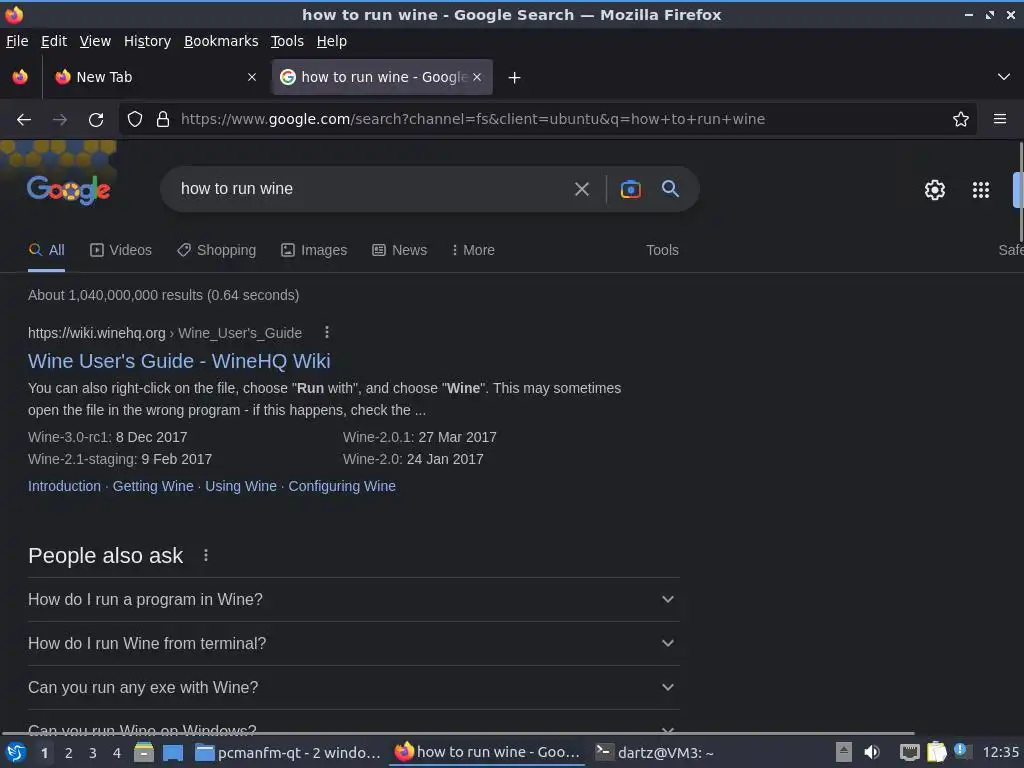Expand 'How do I run a program in Wine?'

pos(354,599)
